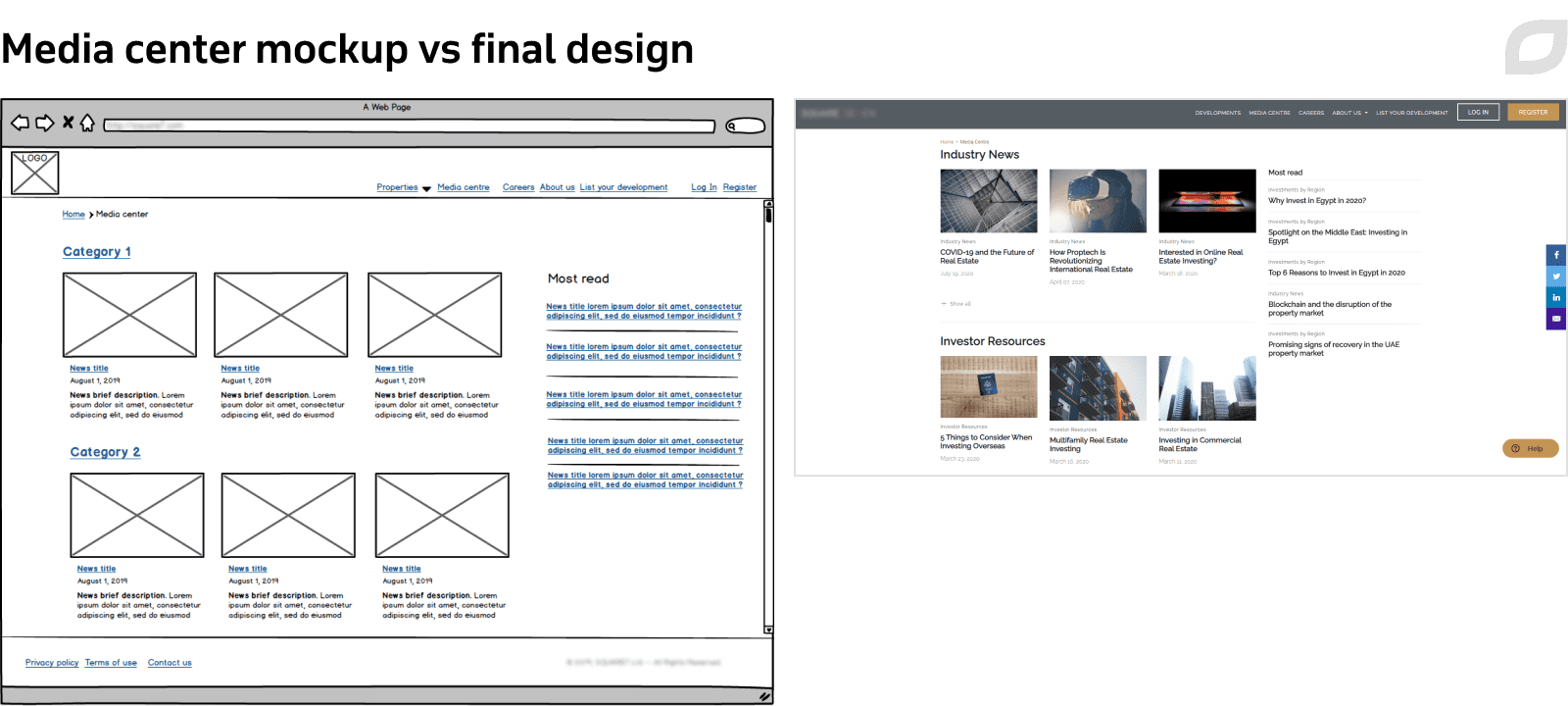Click the Home breadcrumb link in the mockup

(73, 214)
